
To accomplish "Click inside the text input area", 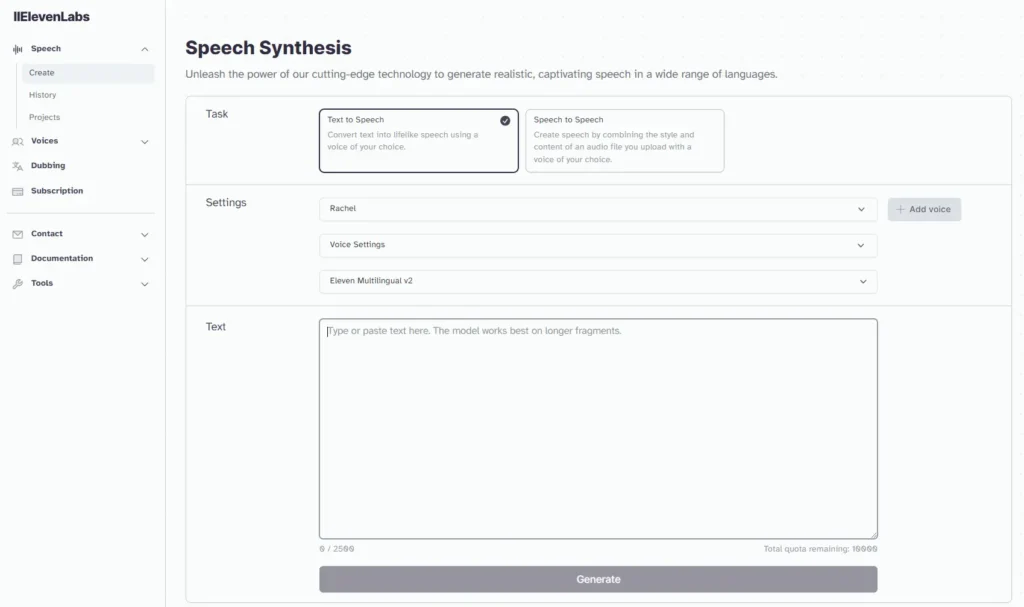I will [x=597, y=430].
